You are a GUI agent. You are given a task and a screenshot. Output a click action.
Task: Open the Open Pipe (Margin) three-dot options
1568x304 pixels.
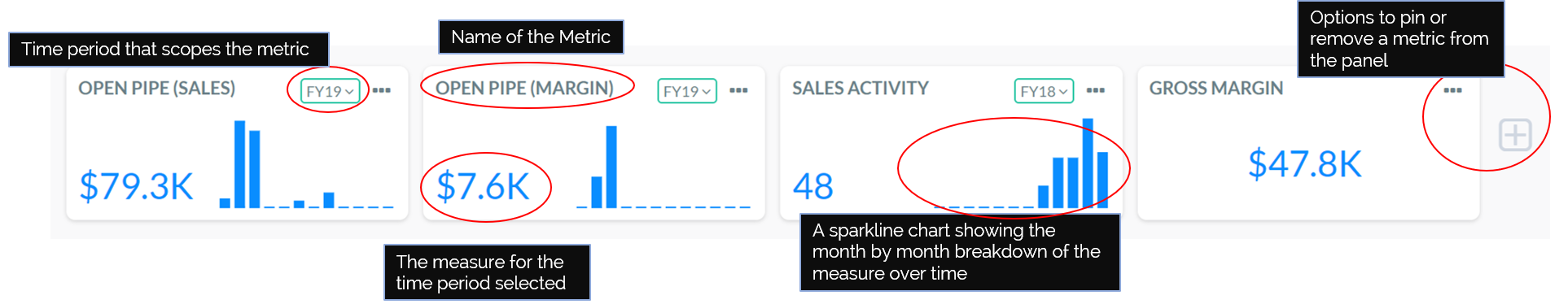coord(738,90)
